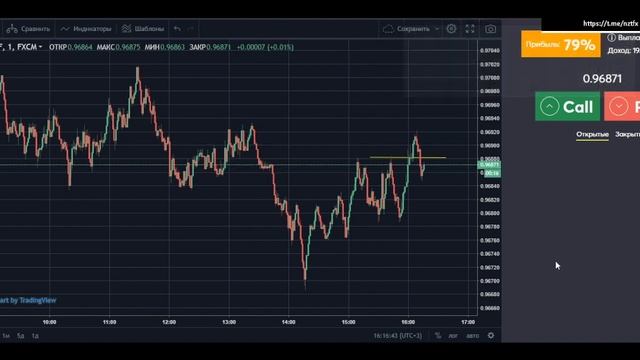The image size is (640, 360).
Task: Switch to the Закрытые trades tab
Action: (627, 134)
